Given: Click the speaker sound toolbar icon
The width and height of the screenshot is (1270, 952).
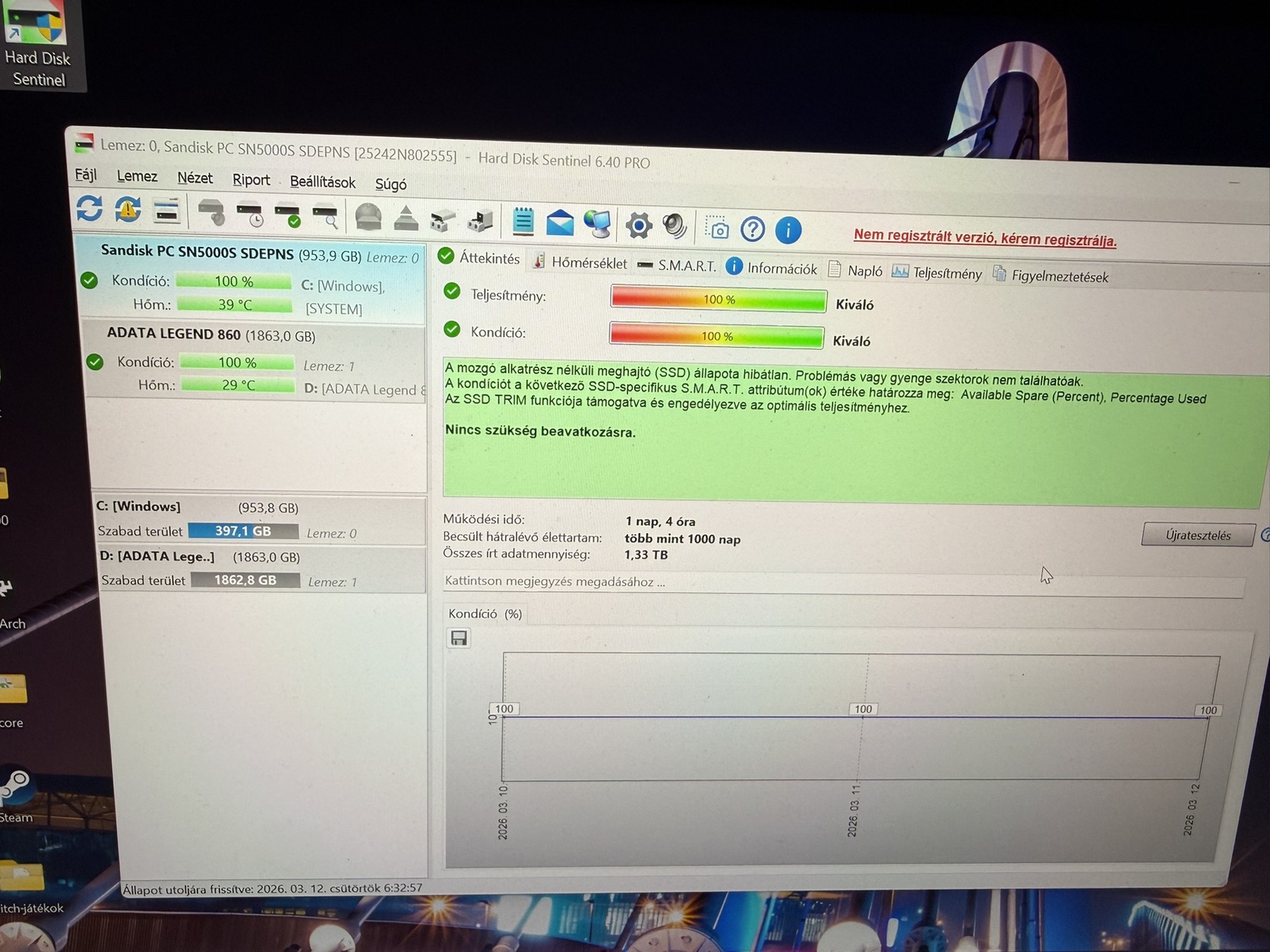Looking at the screenshot, I should 675,225.
